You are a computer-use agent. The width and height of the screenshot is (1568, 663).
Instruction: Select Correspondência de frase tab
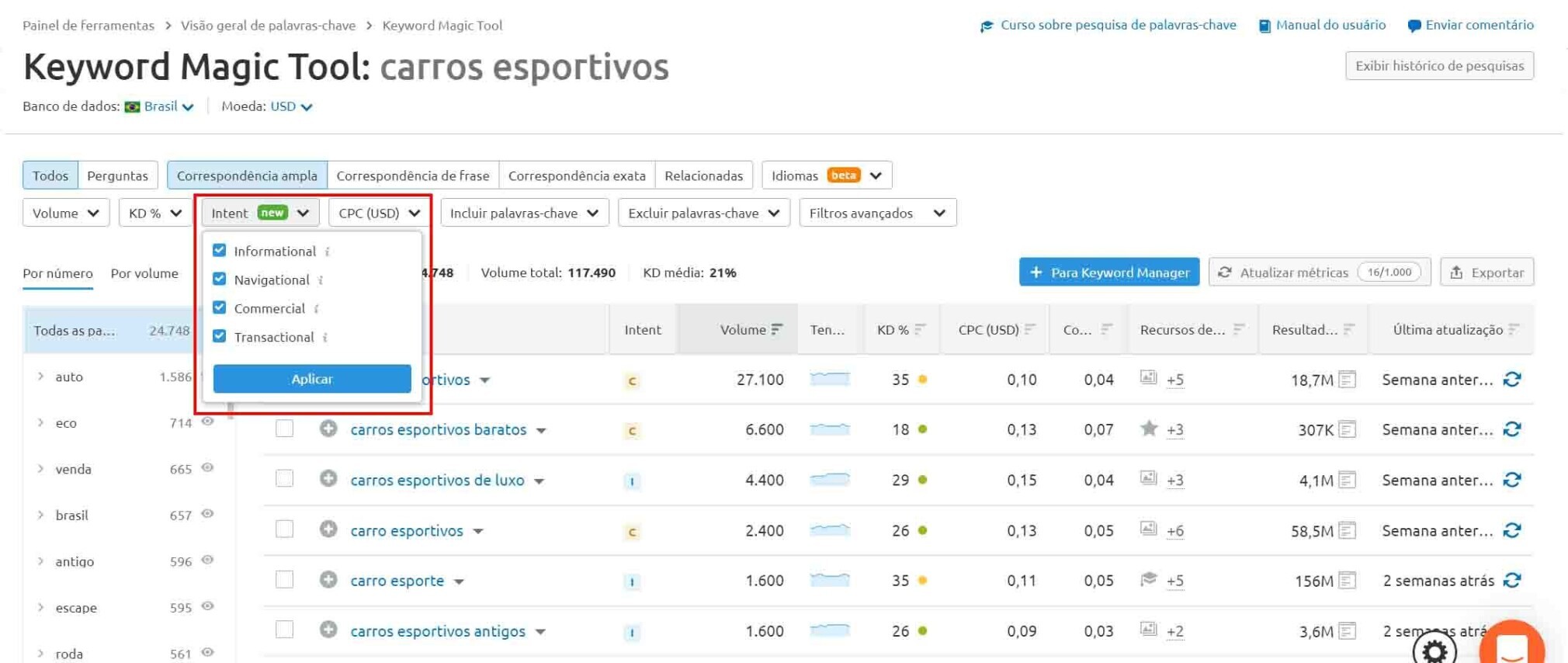tap(413, 175)
